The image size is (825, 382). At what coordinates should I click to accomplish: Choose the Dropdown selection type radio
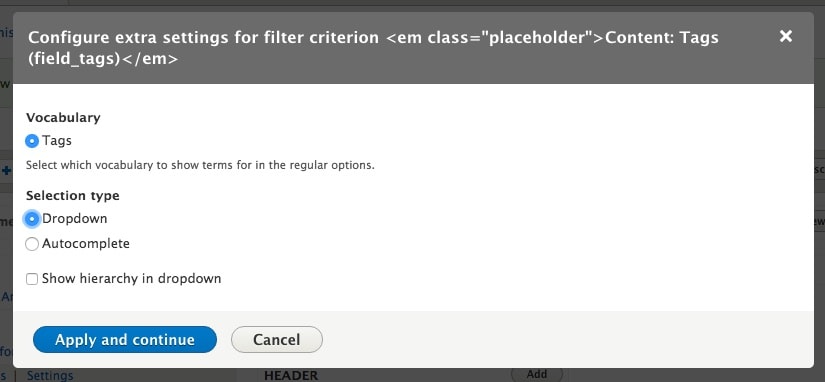(x=32, y=219)
